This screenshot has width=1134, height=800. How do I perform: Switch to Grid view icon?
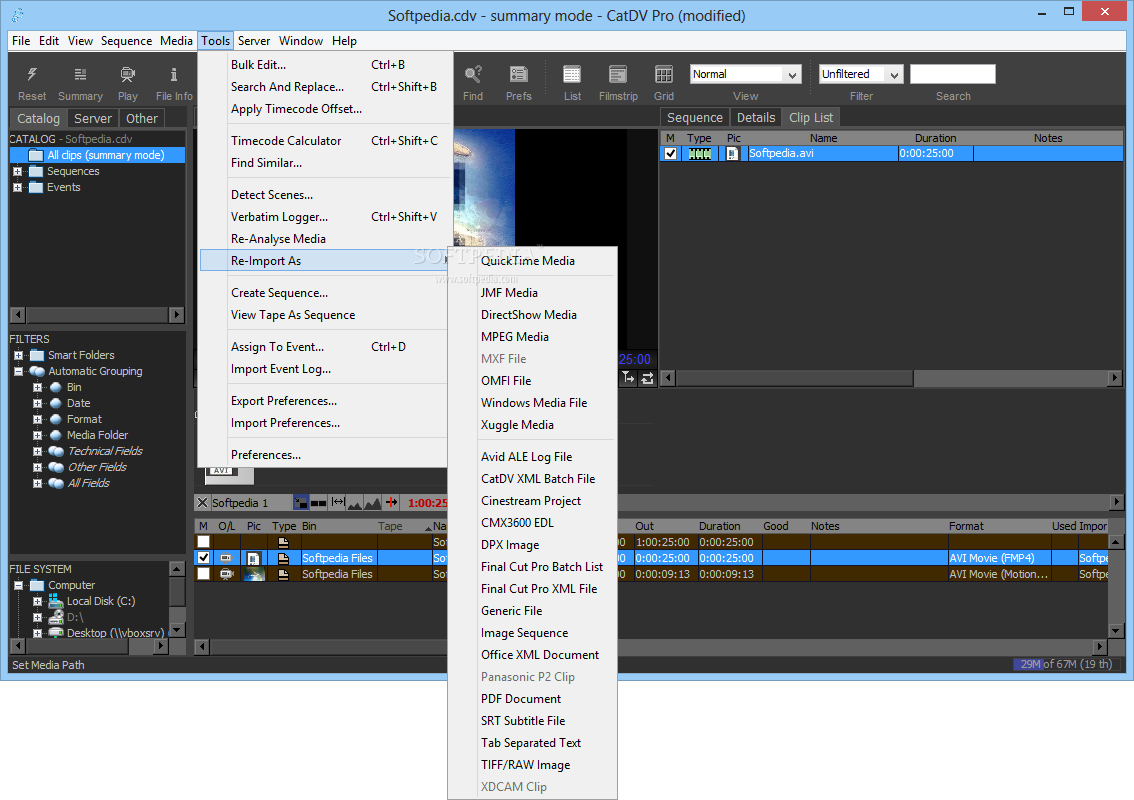coord(663,75)
